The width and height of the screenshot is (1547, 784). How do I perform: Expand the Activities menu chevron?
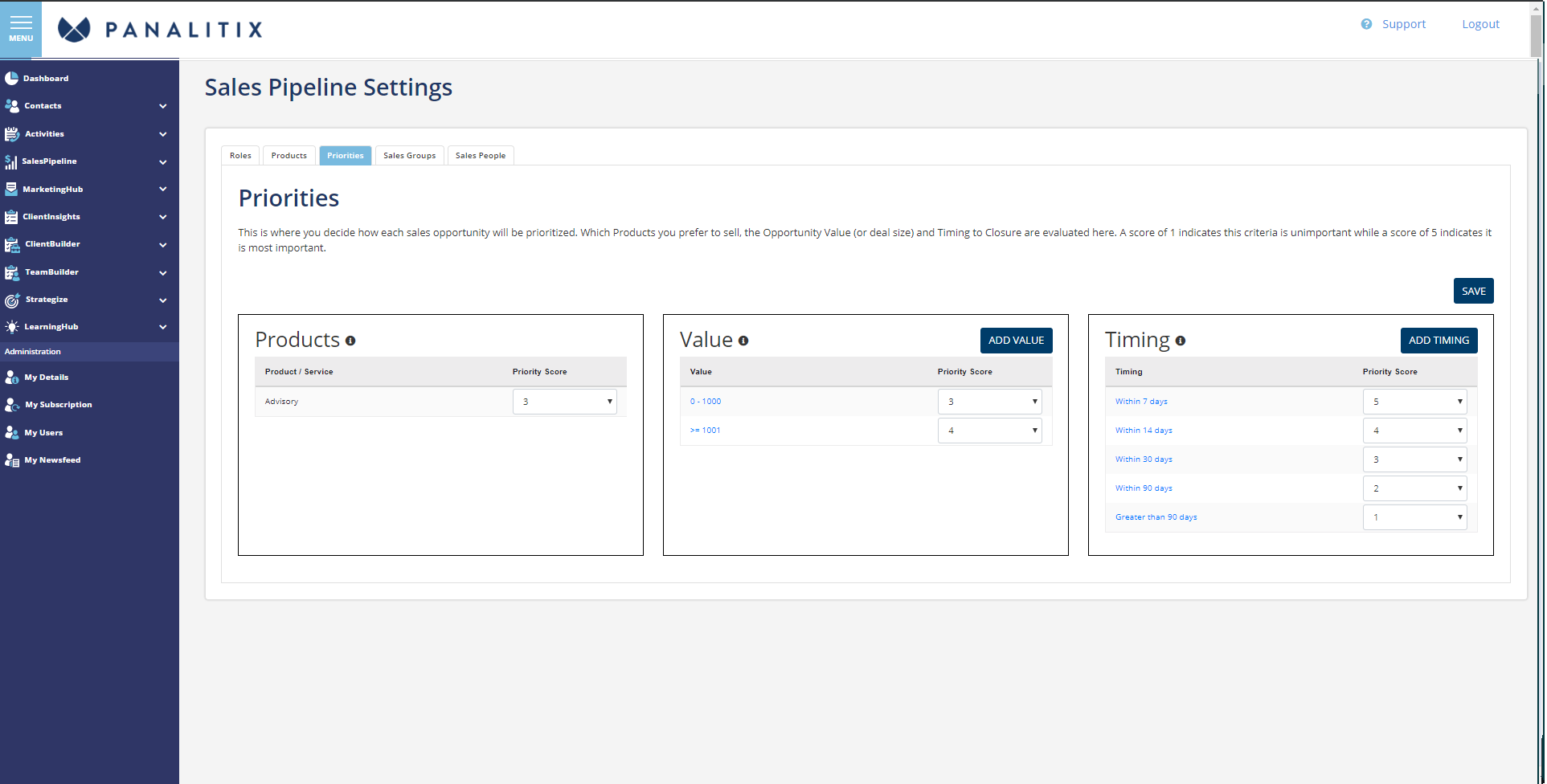163,134
